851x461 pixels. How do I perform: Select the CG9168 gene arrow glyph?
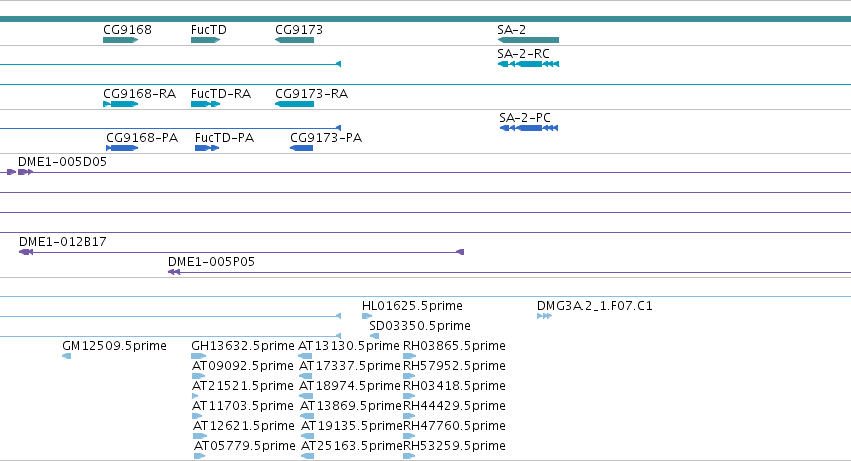tap(120, 40)
